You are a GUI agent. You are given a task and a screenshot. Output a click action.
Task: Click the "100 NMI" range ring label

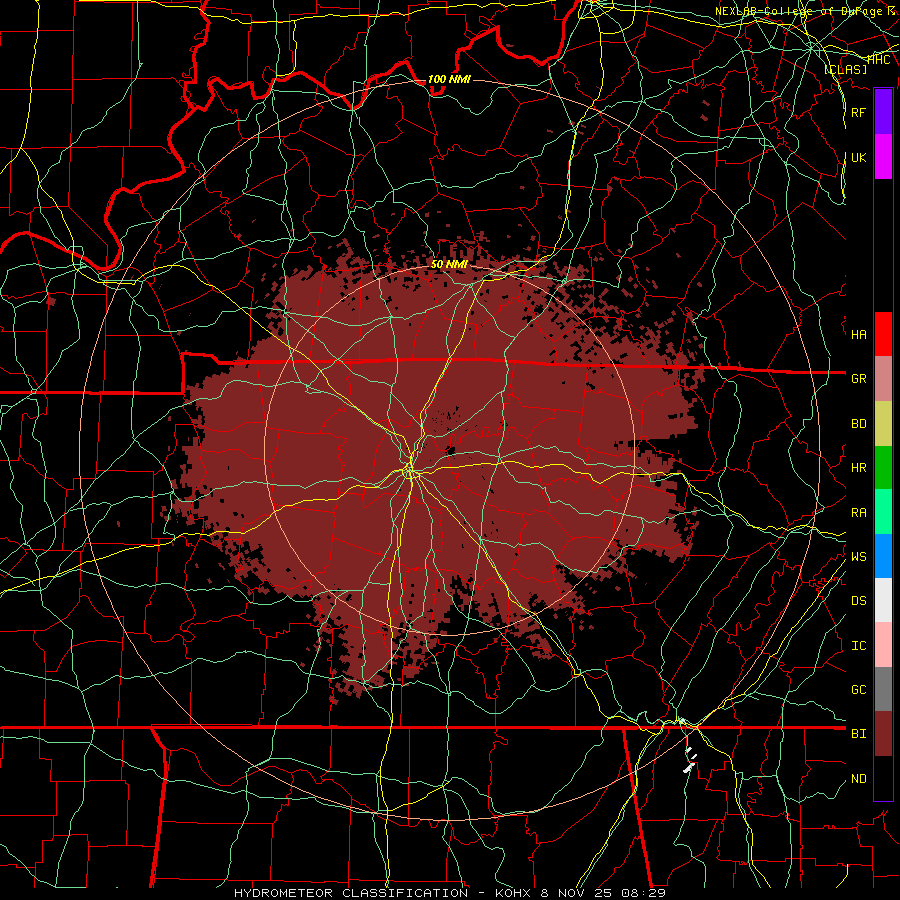449,79
